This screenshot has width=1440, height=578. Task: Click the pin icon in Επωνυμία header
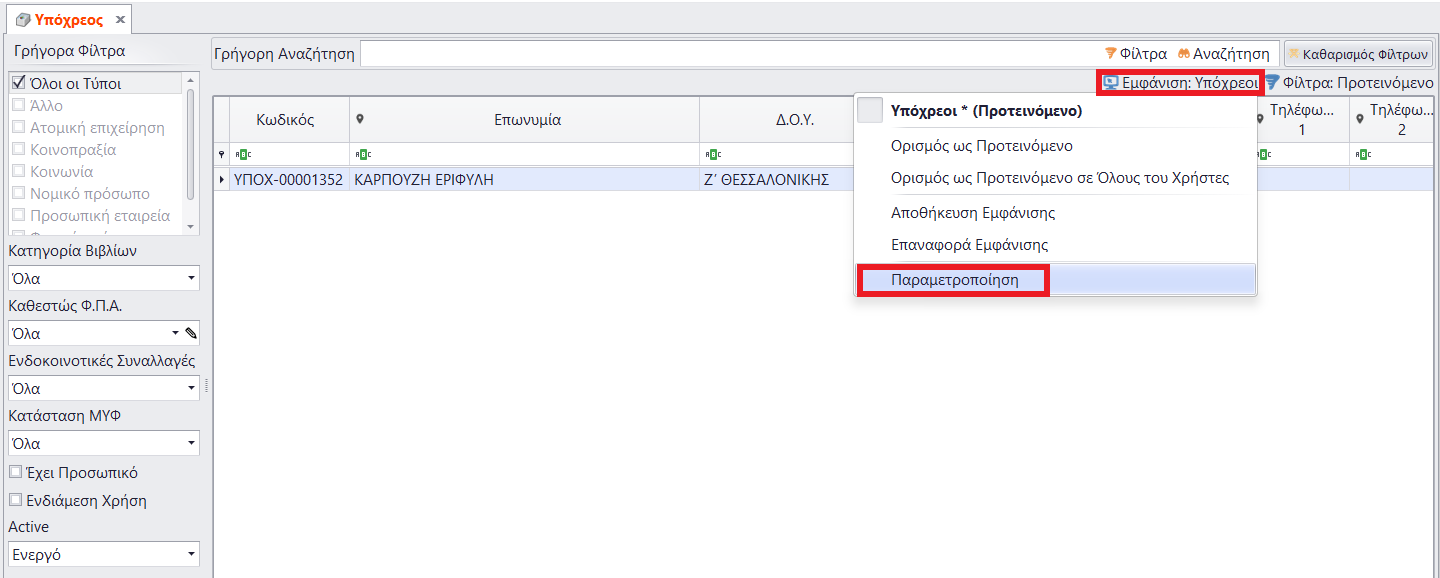tap(360, 119)
